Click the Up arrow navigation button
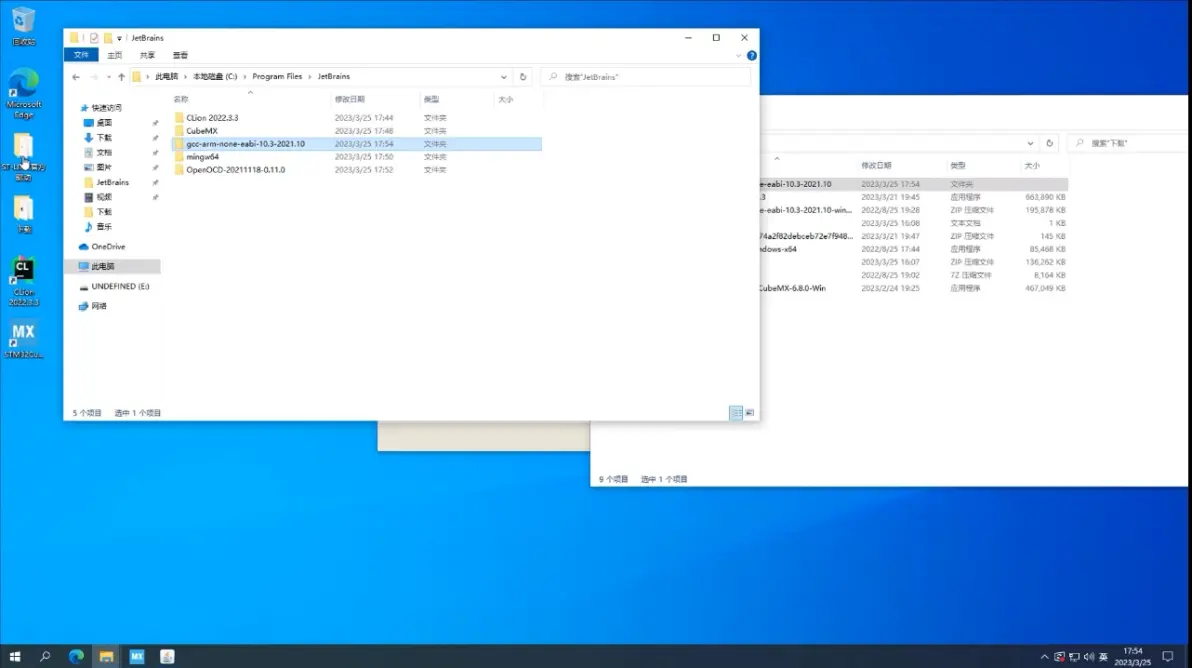The width and height of the screenshot is (1192, 668). click(x=121, y=77)
